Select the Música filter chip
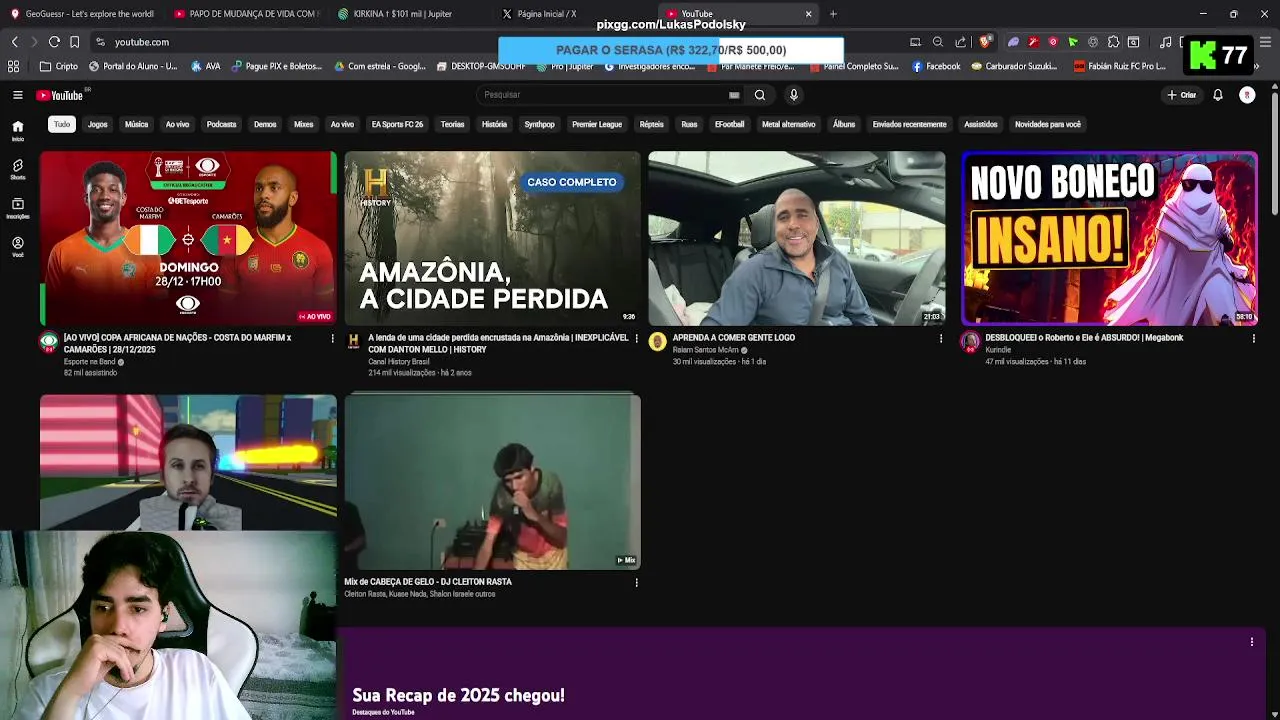 pos(137,124)
